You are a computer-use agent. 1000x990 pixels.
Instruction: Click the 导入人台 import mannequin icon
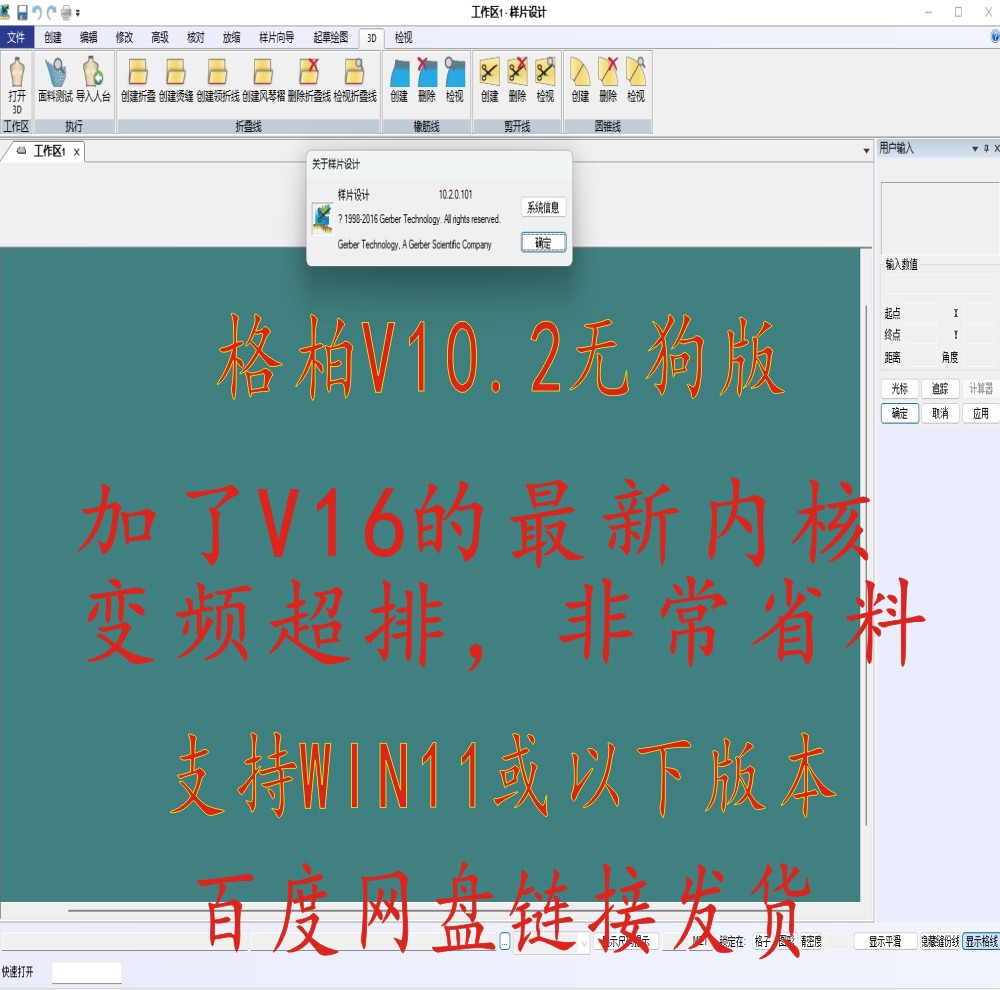(x=93, y=80)
